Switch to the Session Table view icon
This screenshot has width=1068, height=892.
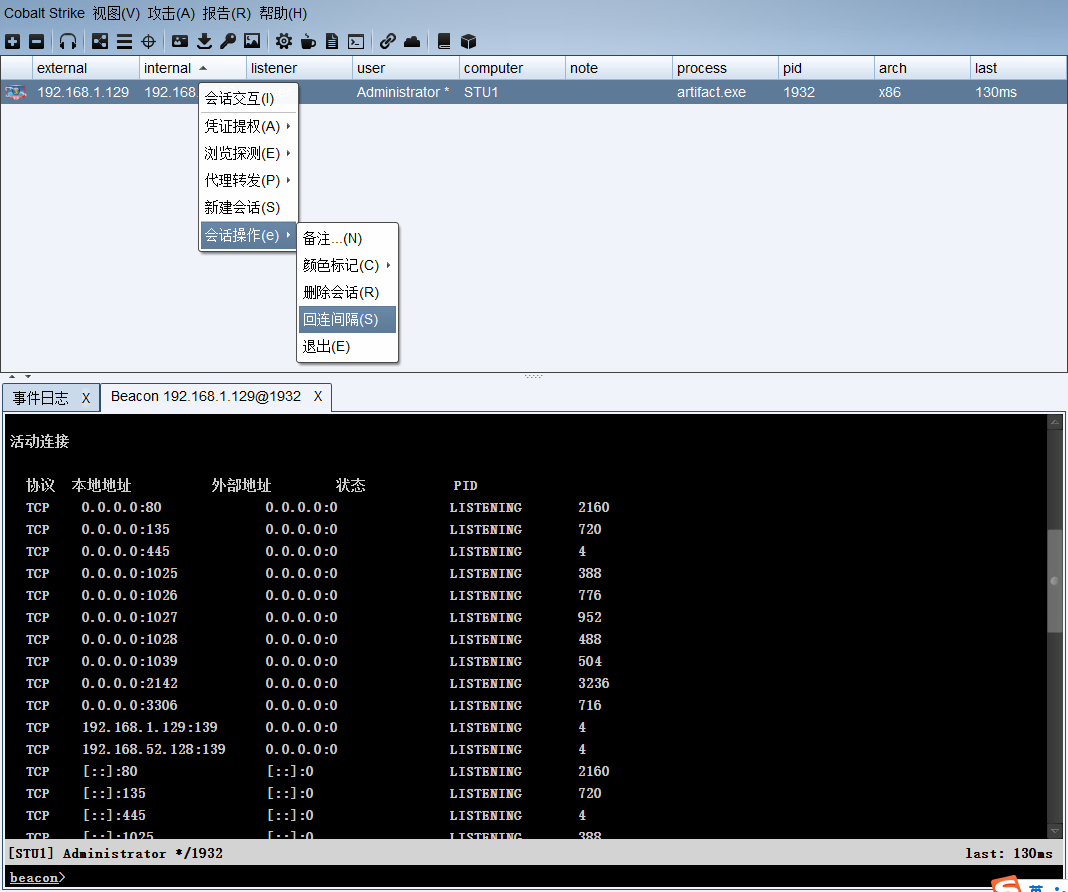click(x=124, y=42)
